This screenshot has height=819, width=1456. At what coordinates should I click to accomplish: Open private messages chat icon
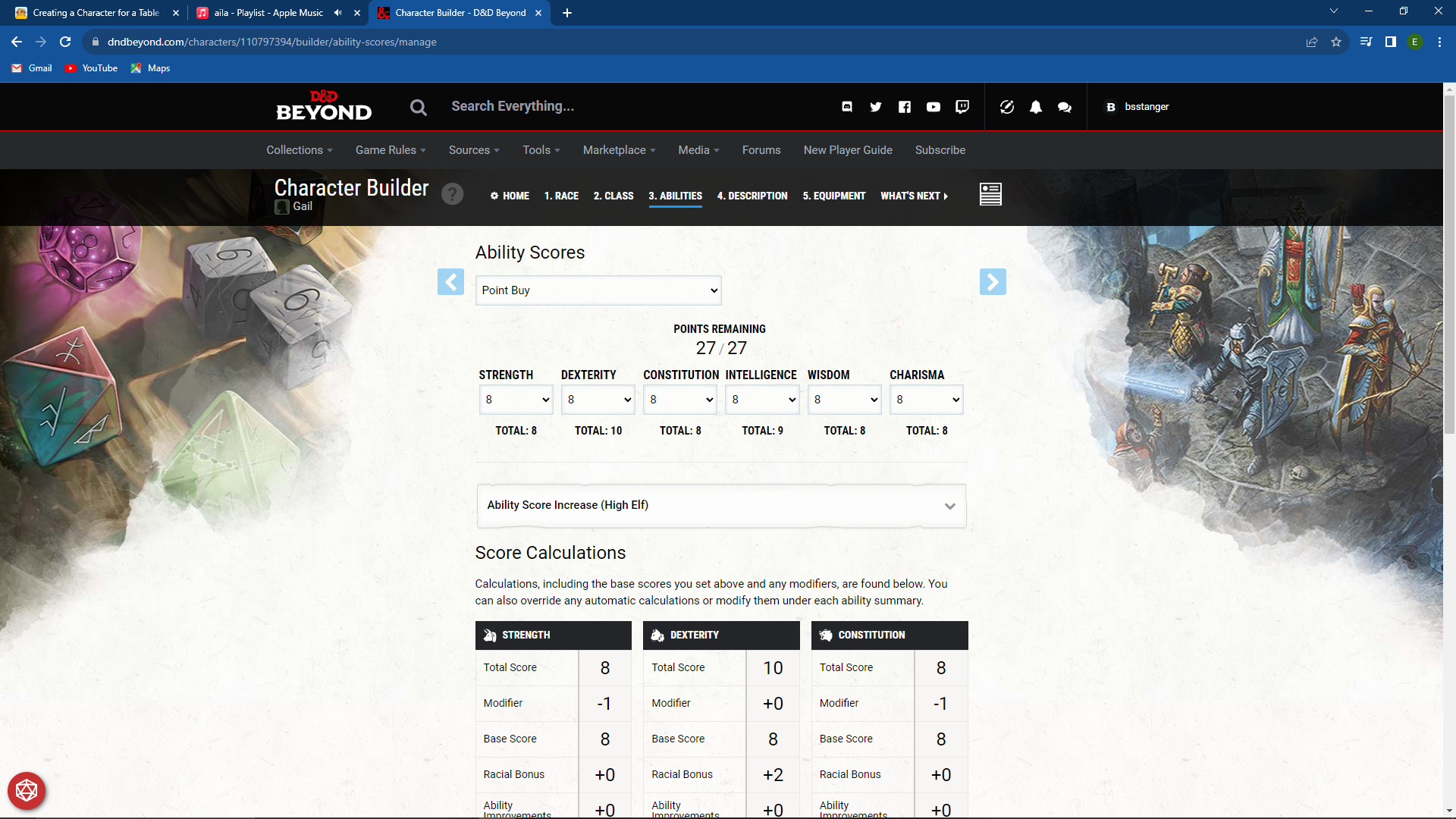click(1064, 107)
